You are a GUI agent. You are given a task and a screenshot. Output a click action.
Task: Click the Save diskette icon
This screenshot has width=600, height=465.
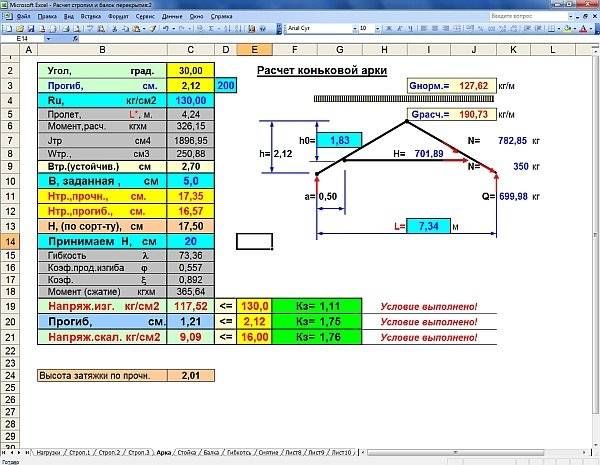click(31, 29)
